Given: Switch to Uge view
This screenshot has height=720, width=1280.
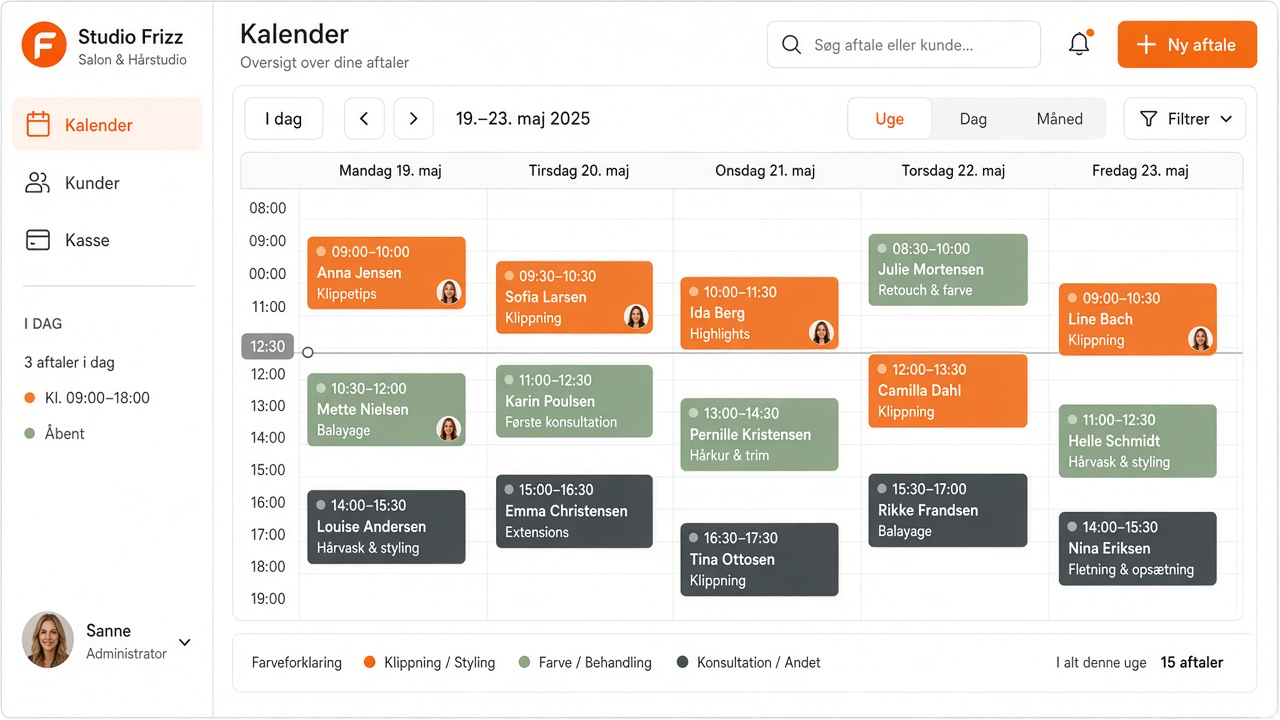Looking at the screenshot, I should (889, 119).
